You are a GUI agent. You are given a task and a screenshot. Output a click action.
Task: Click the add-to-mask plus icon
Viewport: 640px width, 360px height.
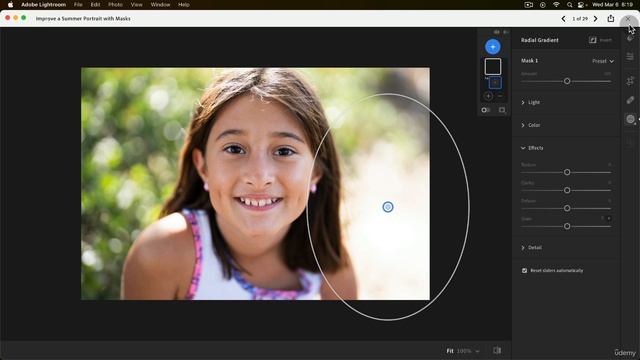click(x=488, y=96)
